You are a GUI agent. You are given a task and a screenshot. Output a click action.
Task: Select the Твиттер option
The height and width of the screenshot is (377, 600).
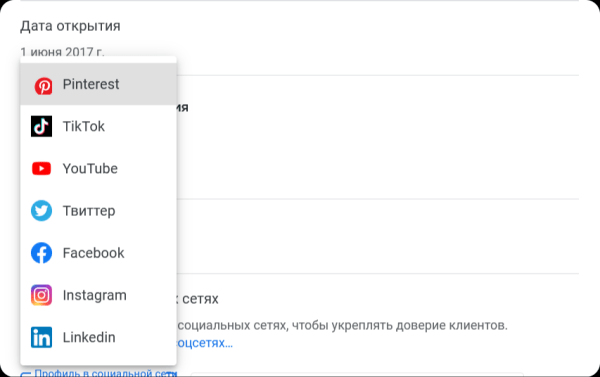tap(98, 211)
